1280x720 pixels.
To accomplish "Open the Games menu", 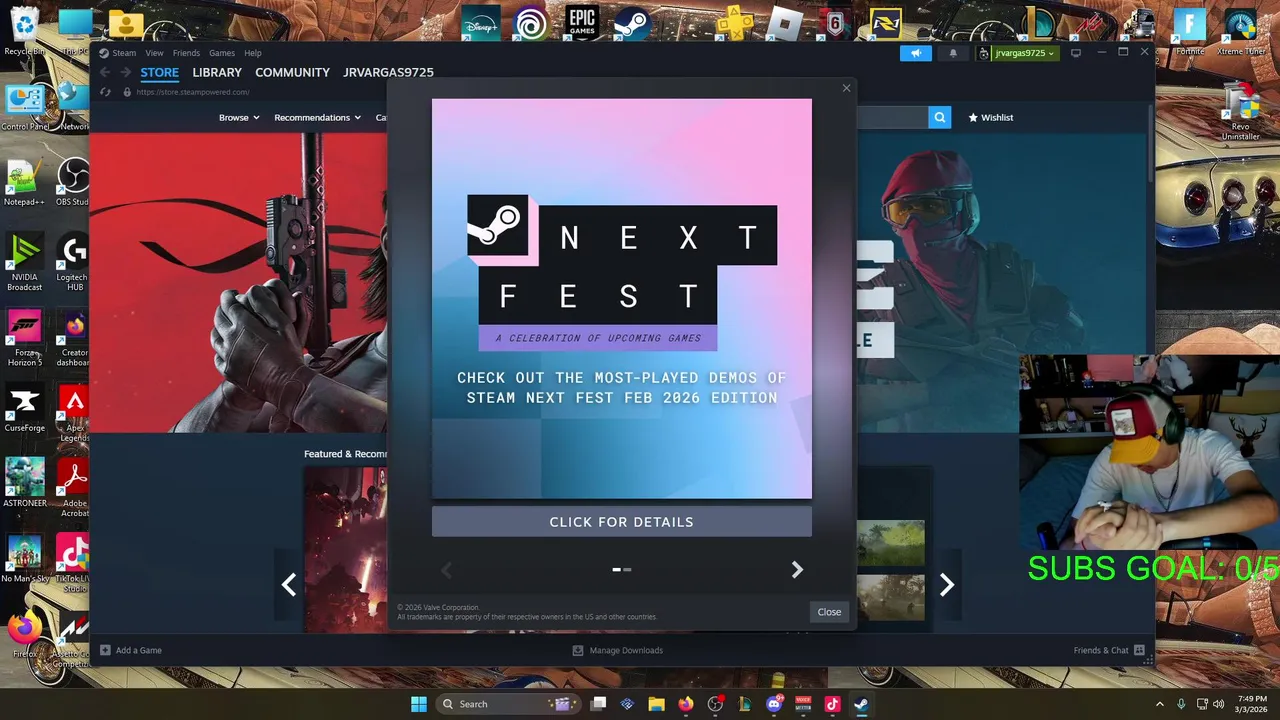I will (x=222, y=53).
